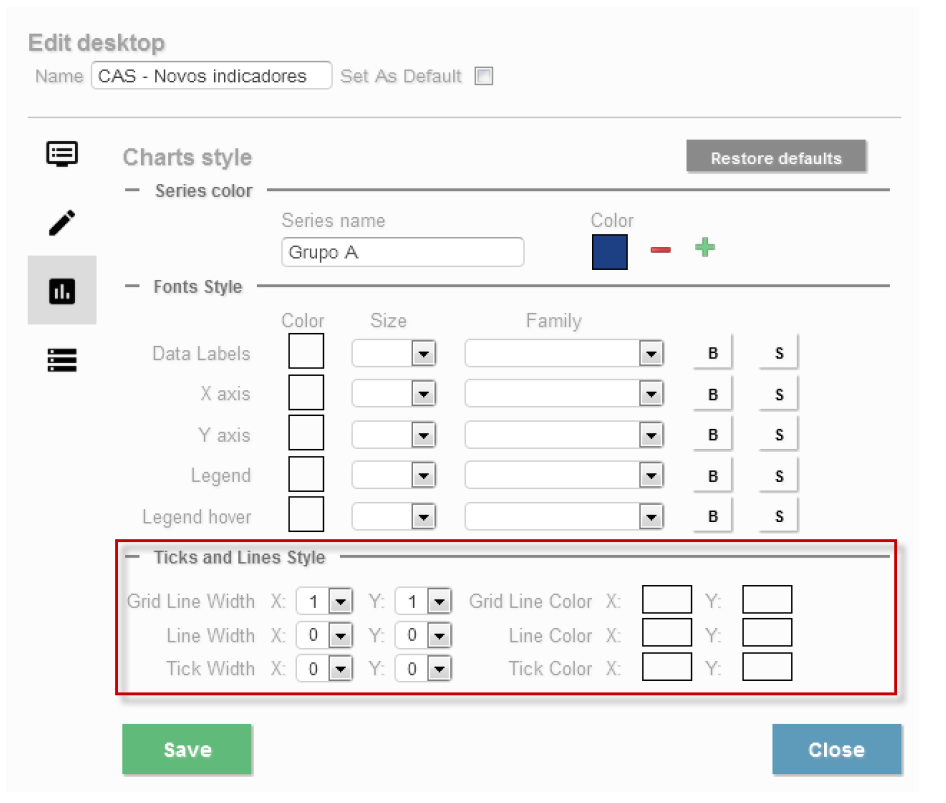
Task: Open the desktop layout sidebar icon
Action: click(62, 154)
